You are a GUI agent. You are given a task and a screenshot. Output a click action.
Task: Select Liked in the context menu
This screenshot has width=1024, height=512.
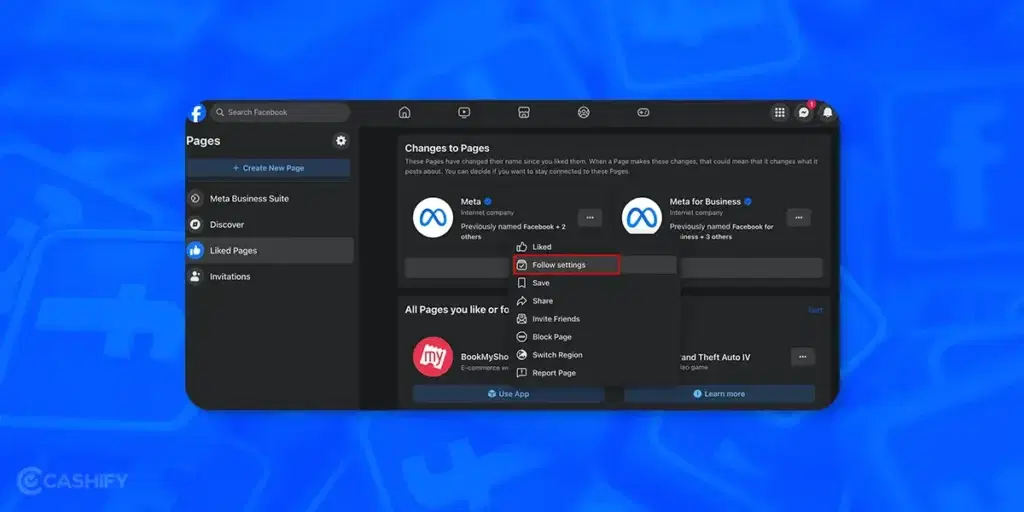tap(595, 247)
